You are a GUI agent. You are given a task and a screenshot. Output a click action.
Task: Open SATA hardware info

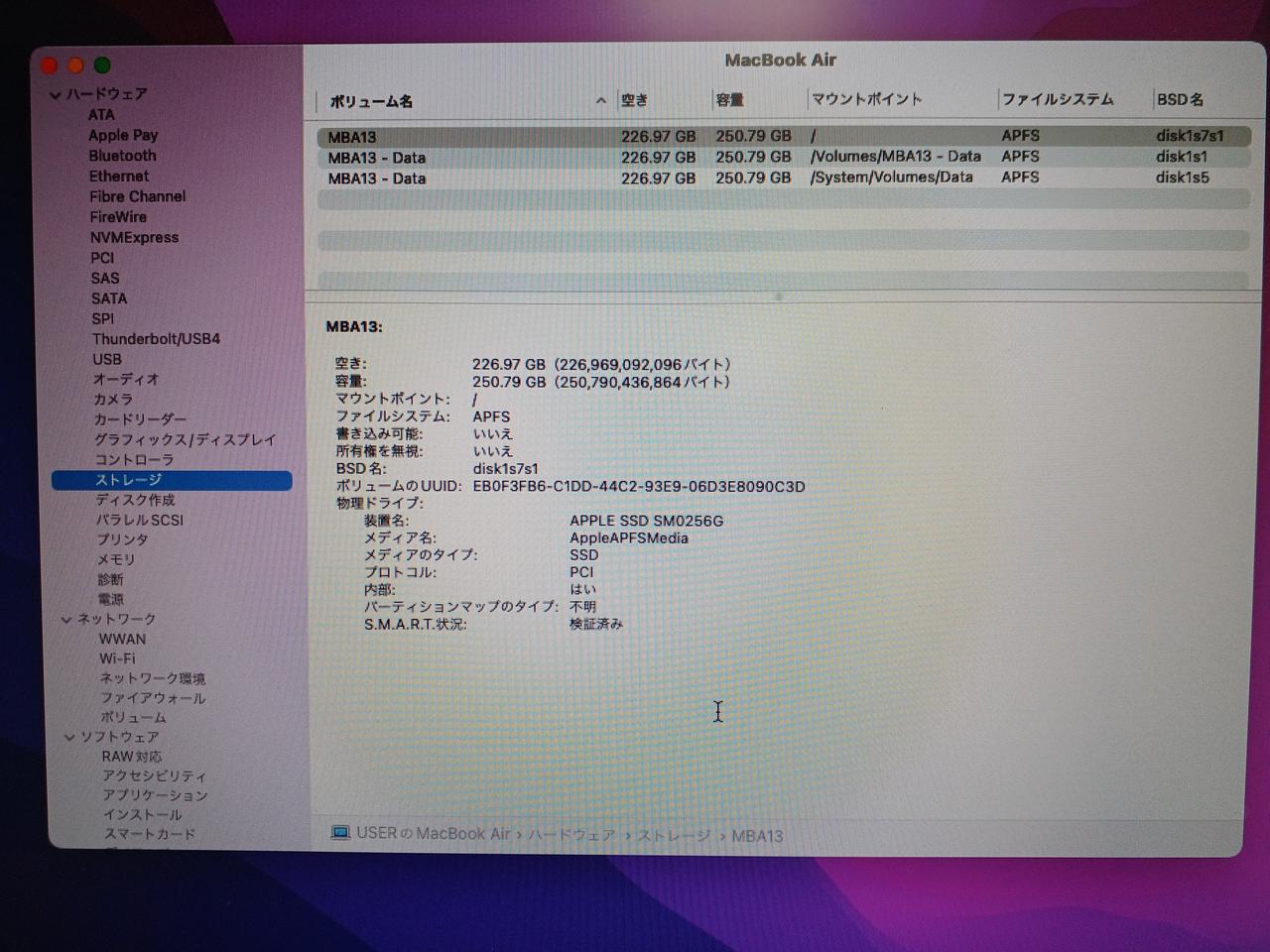pos(109,298)
